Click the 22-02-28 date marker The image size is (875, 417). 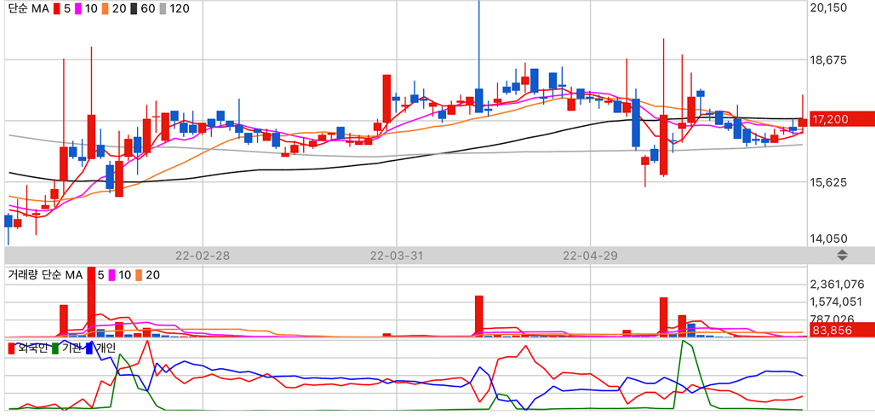(203, 256)
